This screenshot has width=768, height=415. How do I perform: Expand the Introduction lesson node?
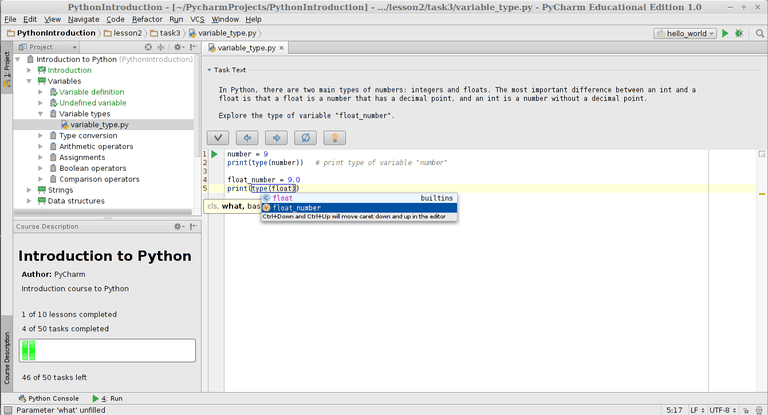point(29,70)
